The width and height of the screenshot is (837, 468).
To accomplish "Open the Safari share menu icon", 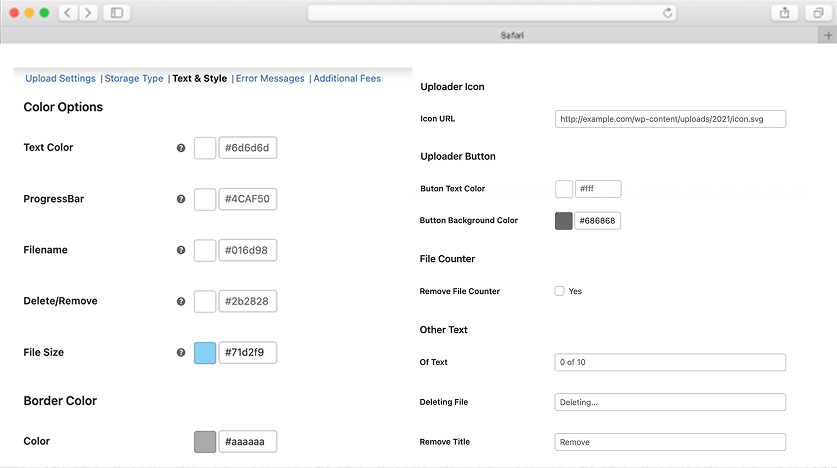I will coord(784,13).
